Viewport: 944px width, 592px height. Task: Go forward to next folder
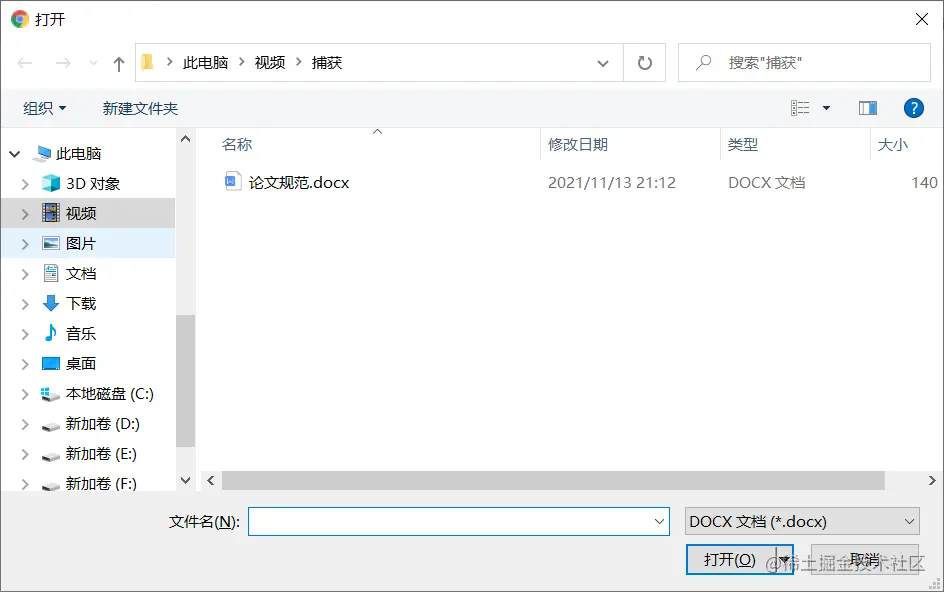coord(63,63)
